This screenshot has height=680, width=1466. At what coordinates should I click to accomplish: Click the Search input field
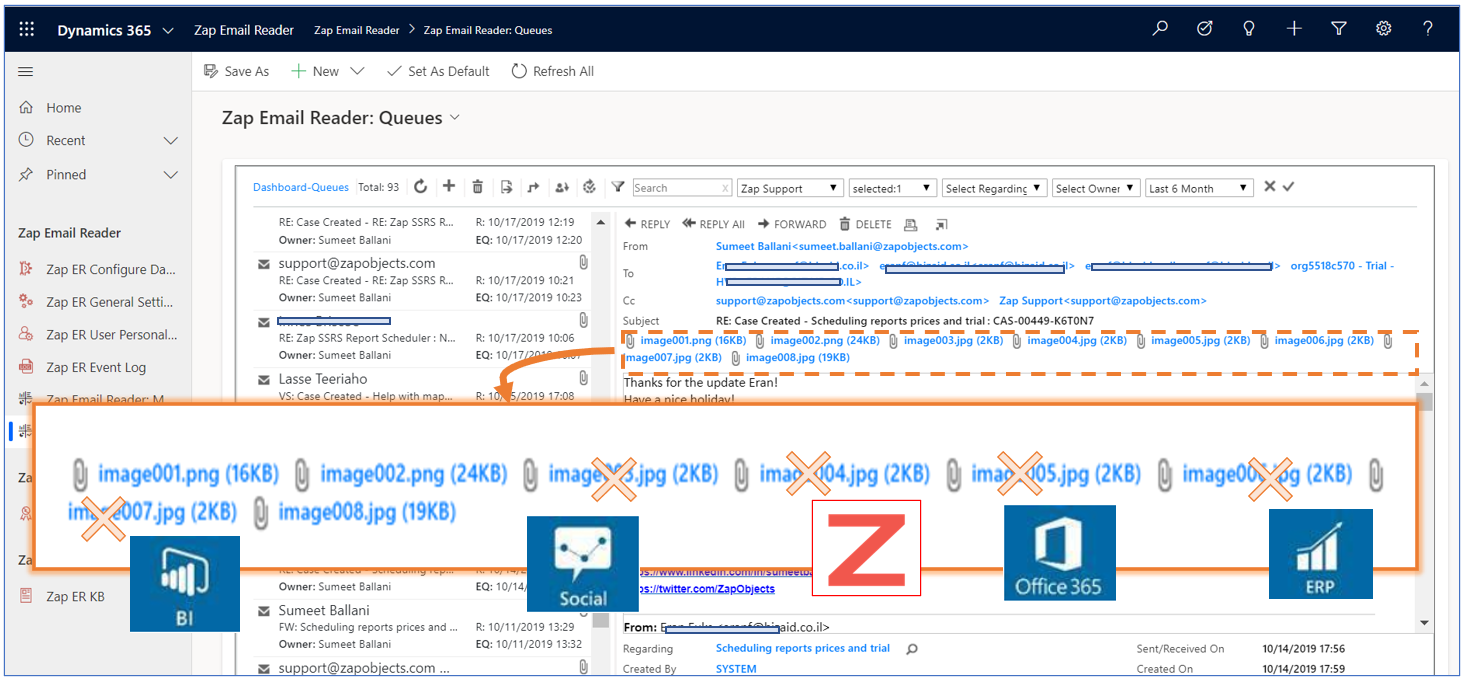682,188
